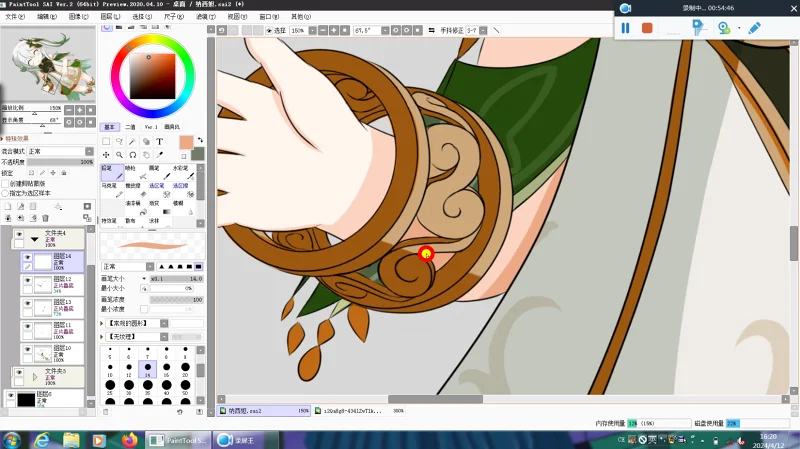Create a new normal layer

(x=8, y=206)
